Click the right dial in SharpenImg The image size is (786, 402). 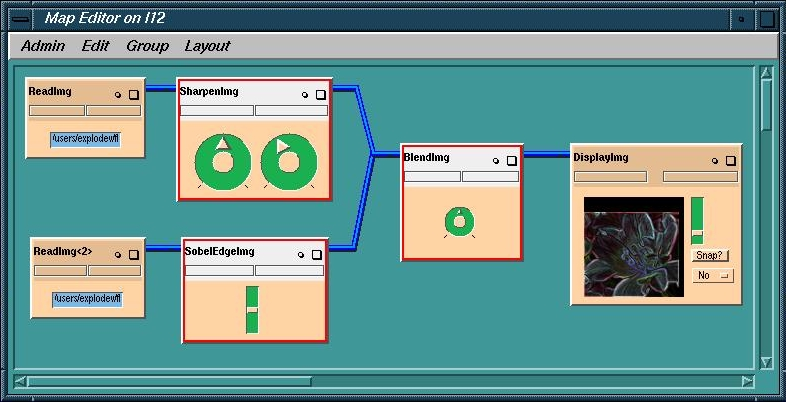click(x=289, y=160)
